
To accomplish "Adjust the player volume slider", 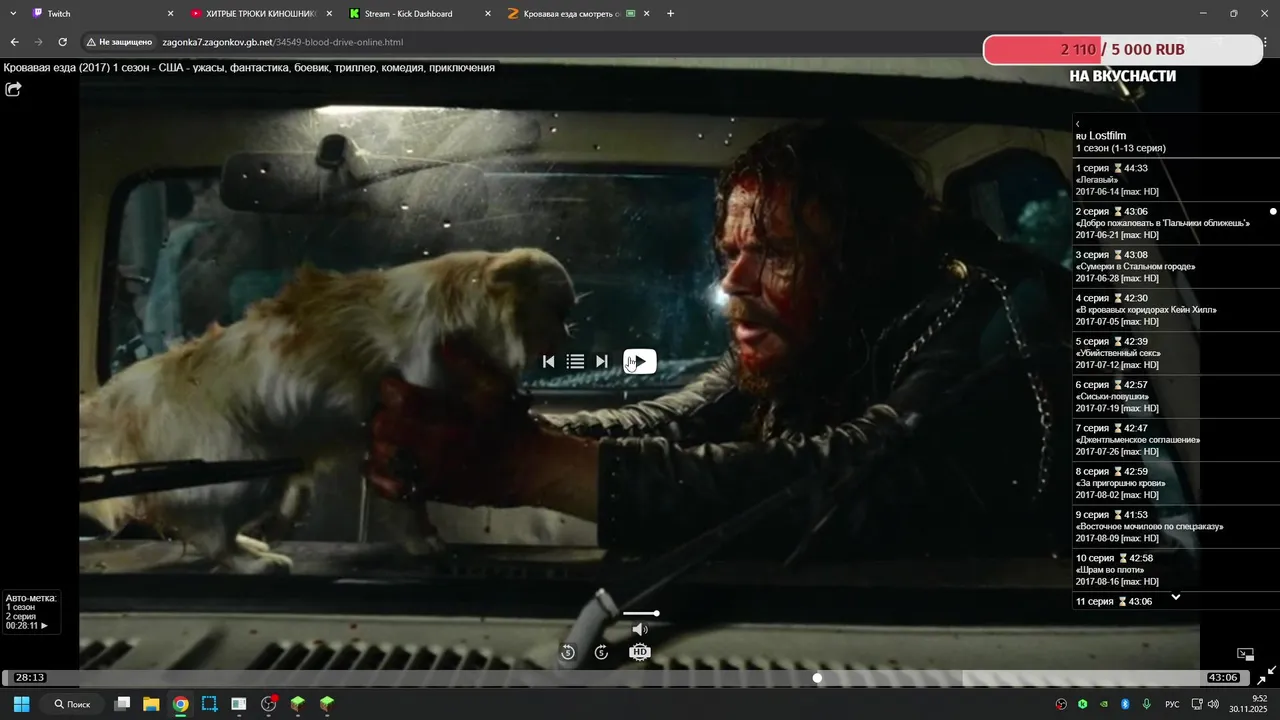I will click(640, 613).
